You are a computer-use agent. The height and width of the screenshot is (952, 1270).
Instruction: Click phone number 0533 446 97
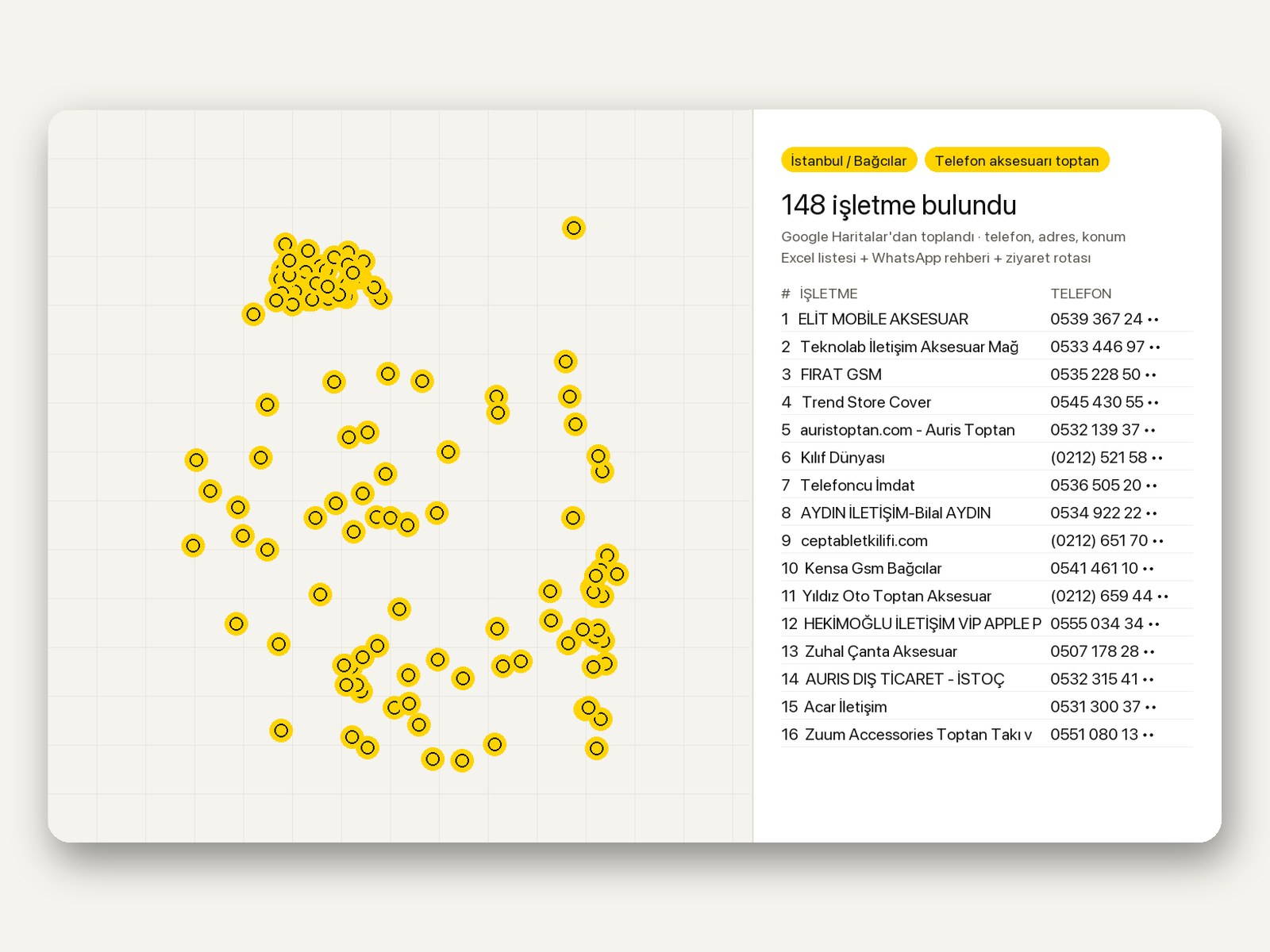pos(1105,347)
